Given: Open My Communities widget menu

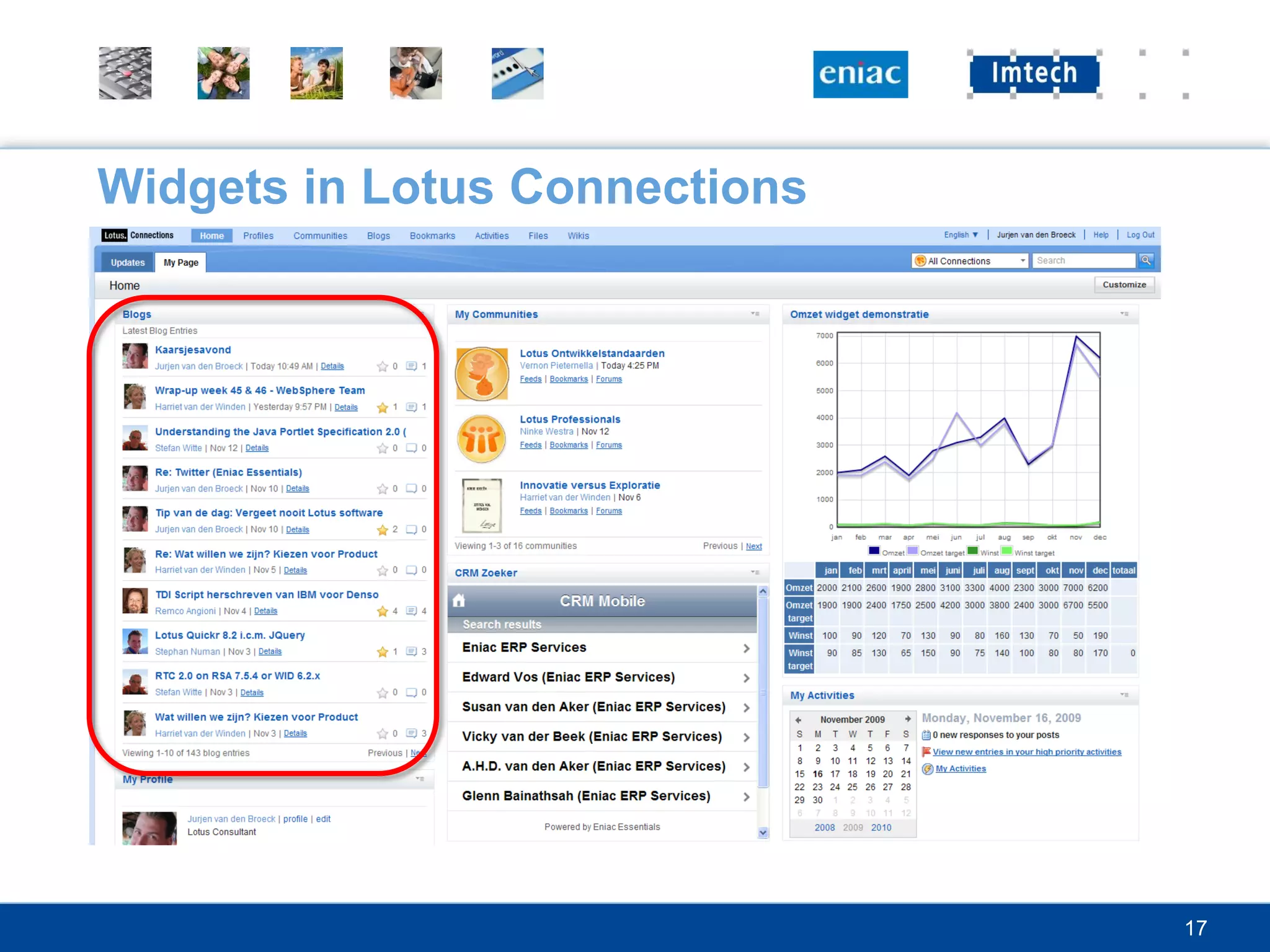Looking at the screenshot, I should coord(755,314).
